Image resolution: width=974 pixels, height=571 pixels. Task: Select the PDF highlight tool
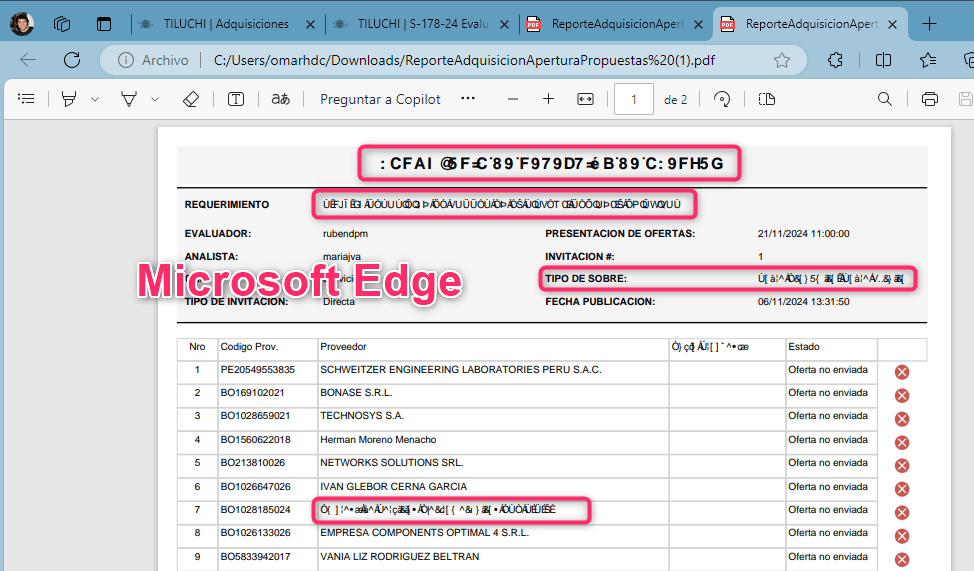pos(69,99)
